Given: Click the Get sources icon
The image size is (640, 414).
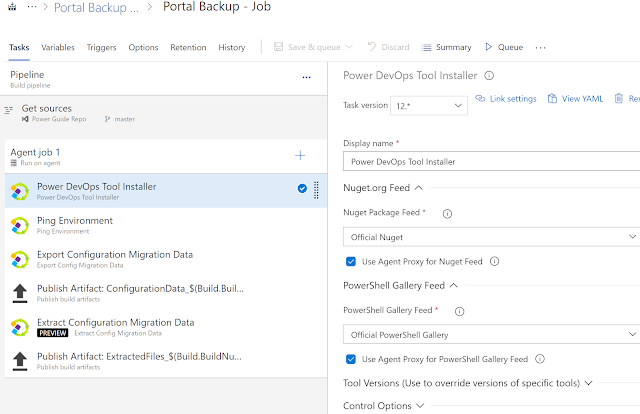Looking at the screenshot, I should pyautogui.click(x=10, y=110).
